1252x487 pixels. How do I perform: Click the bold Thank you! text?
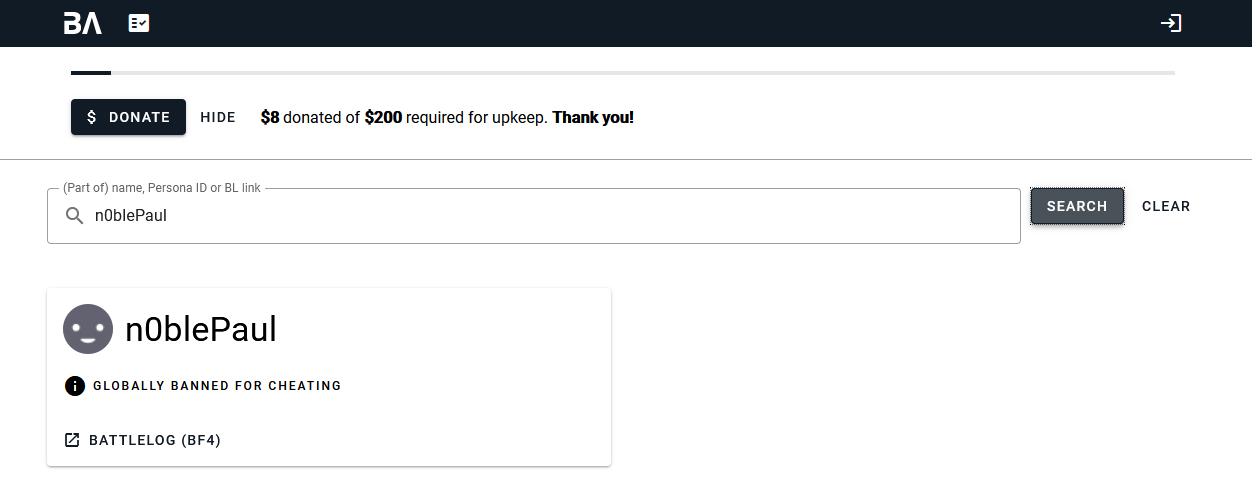click(593, 117)
